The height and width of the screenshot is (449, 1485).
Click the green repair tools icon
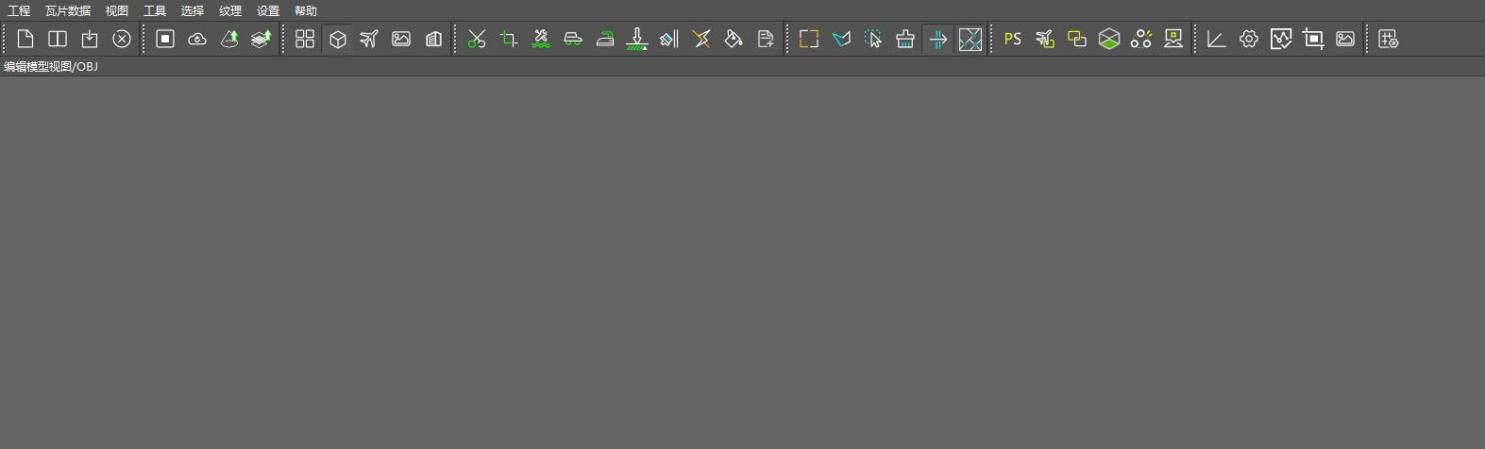click(541, 39)
